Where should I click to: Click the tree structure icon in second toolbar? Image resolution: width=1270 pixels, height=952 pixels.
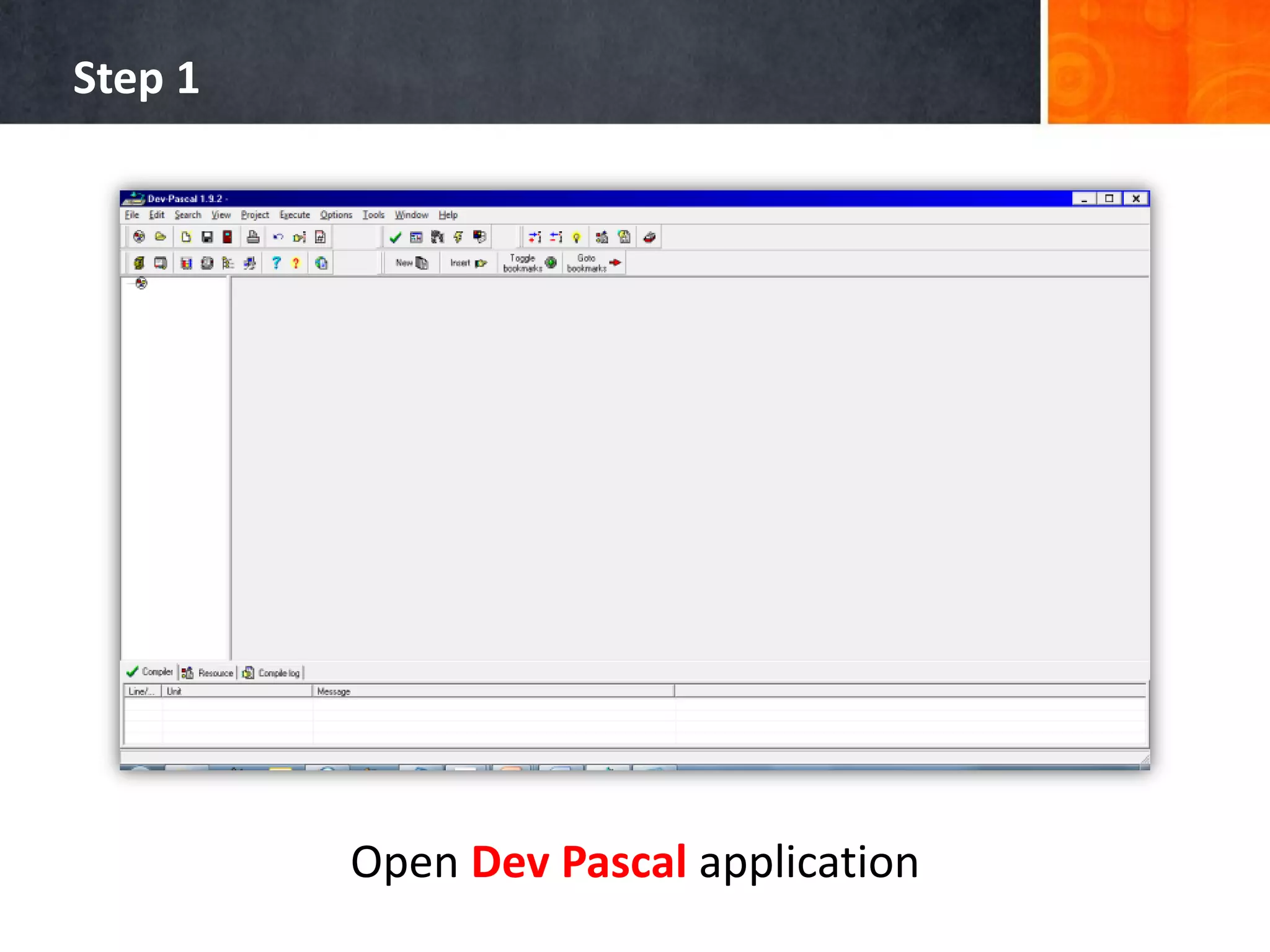click(228, 263)
